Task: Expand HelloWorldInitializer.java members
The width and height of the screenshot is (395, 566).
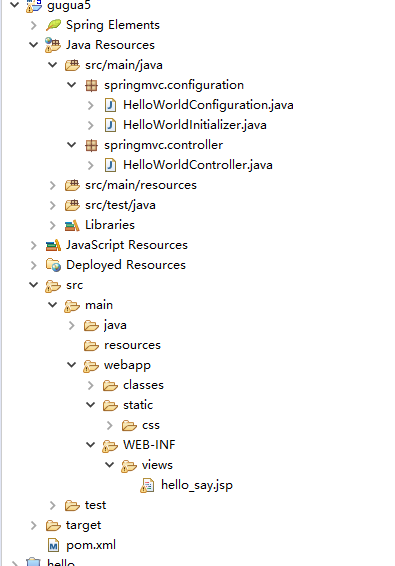Action: coord(91,126)
